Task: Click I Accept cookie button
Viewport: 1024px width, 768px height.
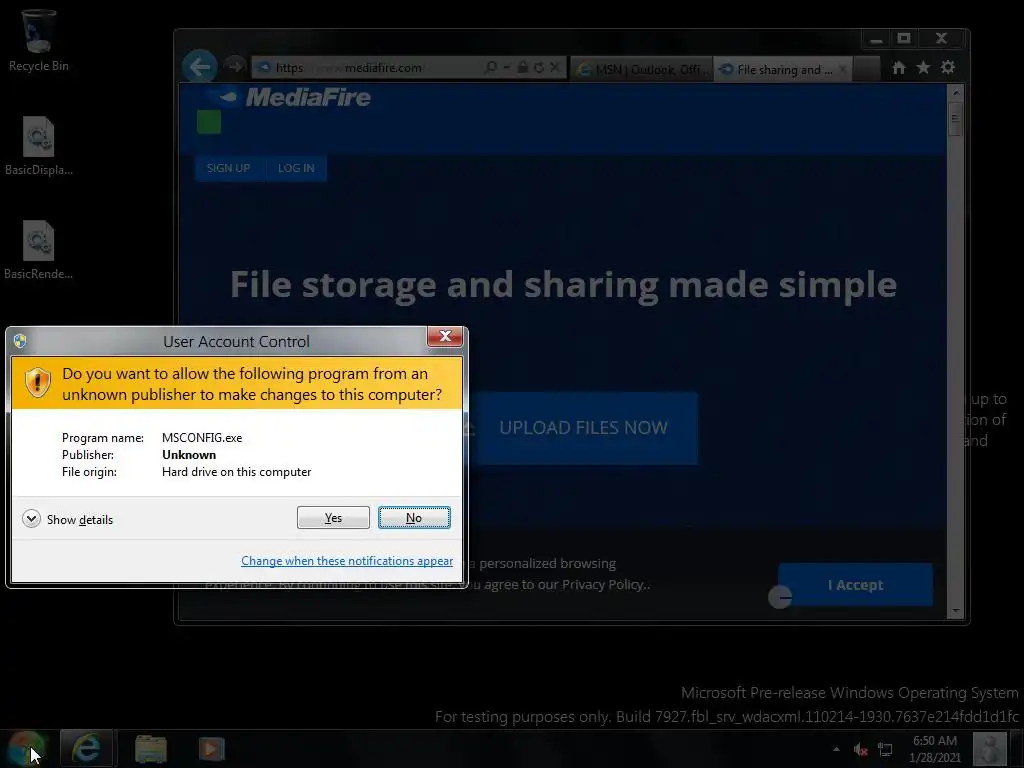Action: click(856, 584)
